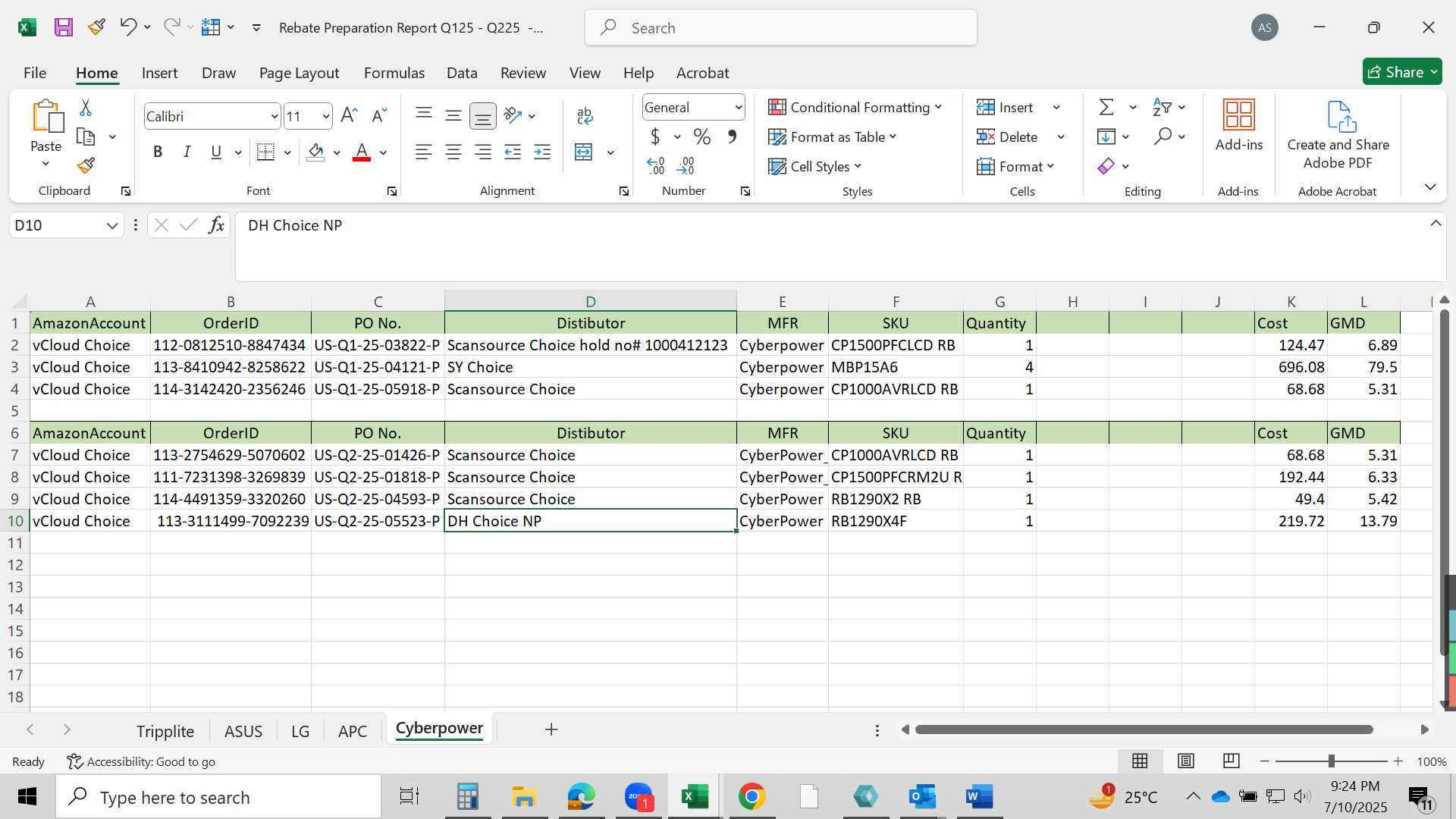Toggle Wrap Text button

(x=584, y=115)
